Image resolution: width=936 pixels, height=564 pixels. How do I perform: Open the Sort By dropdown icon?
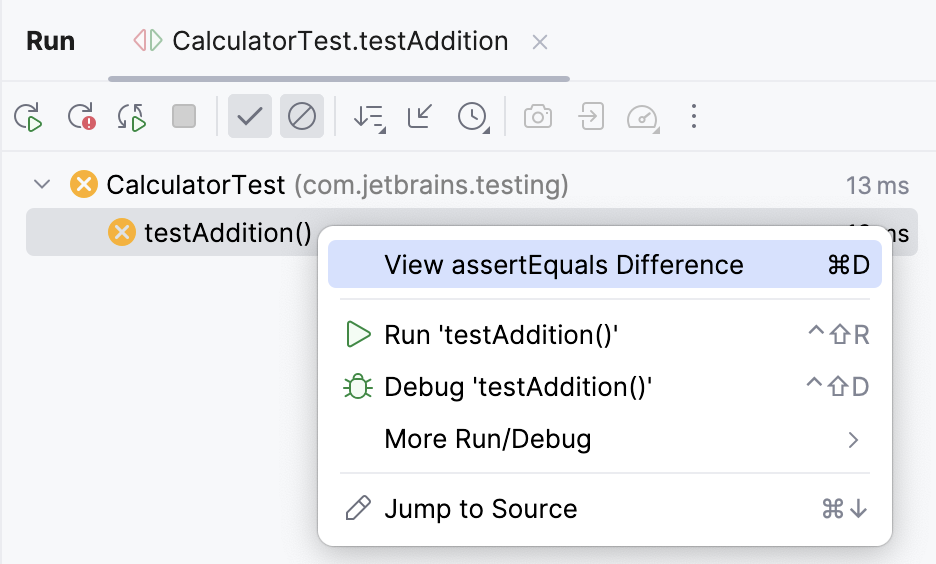click(369, 117)
